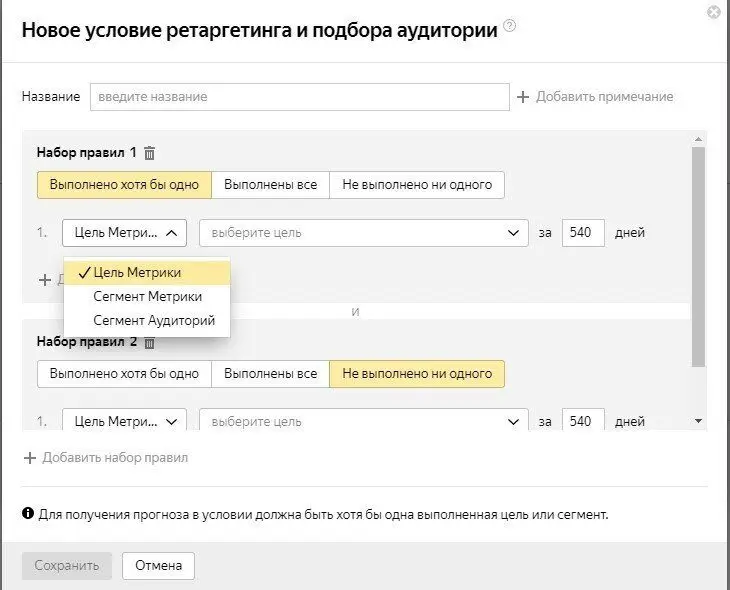Choose 'Сегмент Метрики' from the dropdown list
The image size is (730, 590).
pos(147,297)
